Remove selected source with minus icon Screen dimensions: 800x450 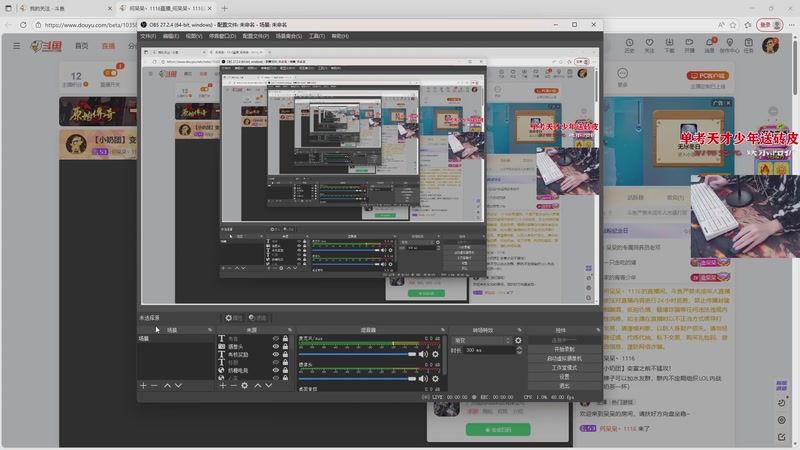233,386
